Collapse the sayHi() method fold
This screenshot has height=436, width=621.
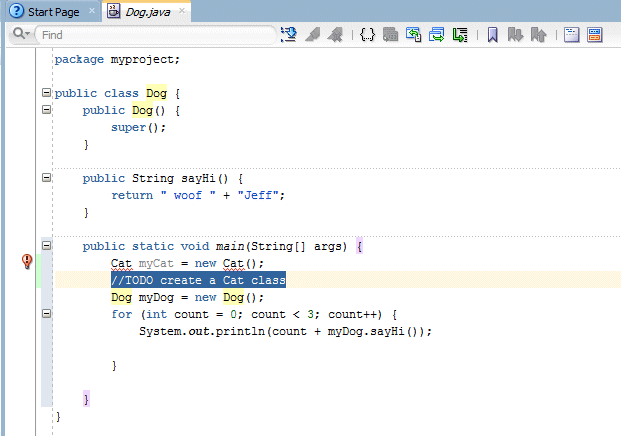click(x=46, y=178)
